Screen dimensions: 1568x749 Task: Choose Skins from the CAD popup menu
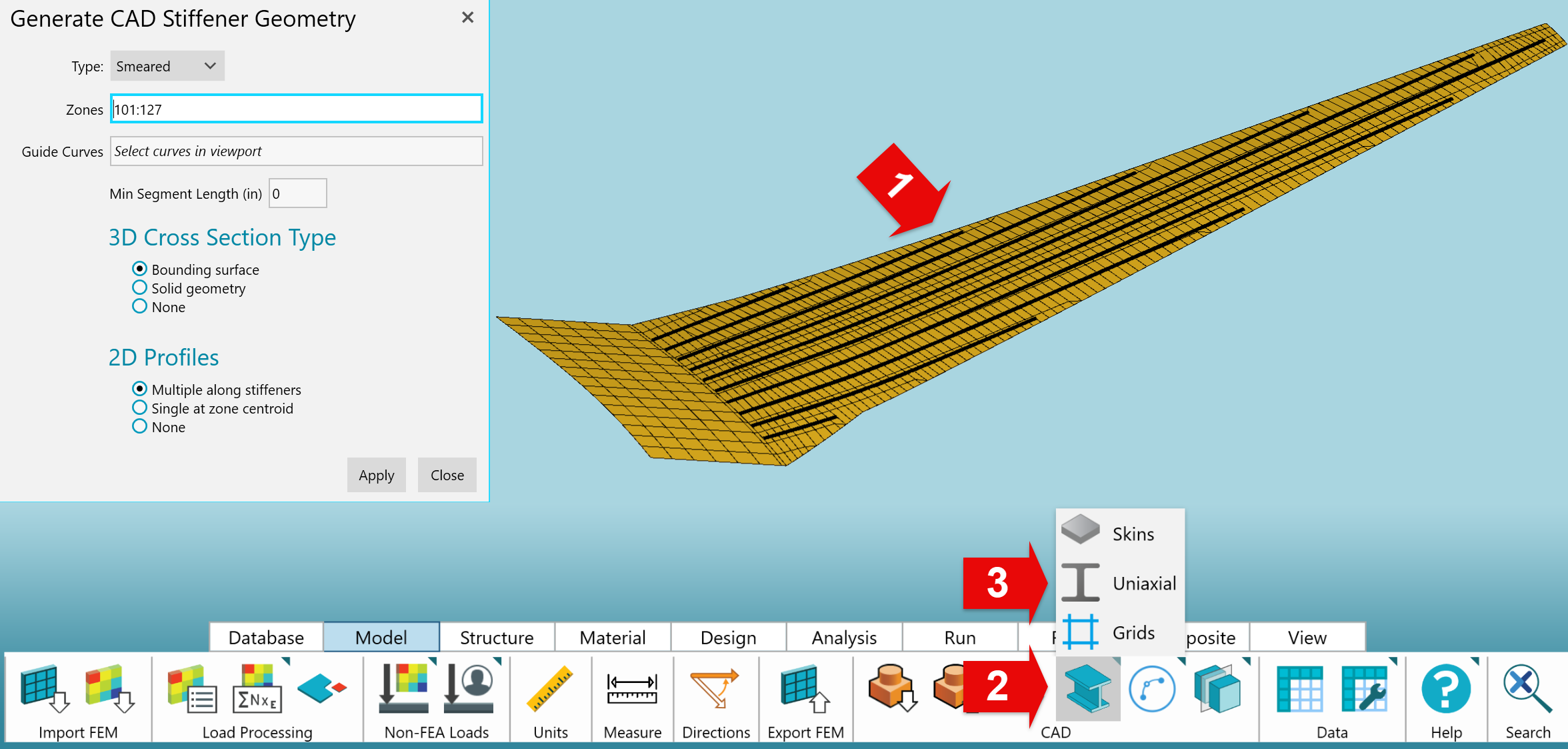1120,533
